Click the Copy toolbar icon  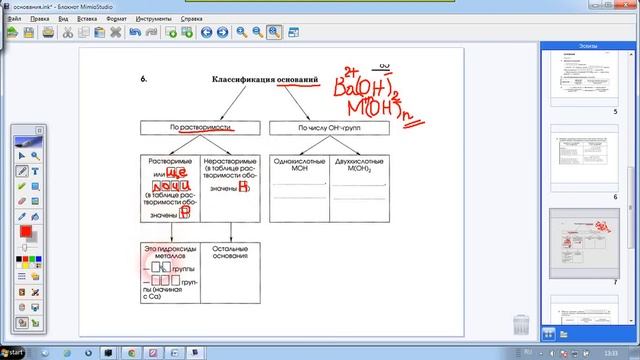84,32
